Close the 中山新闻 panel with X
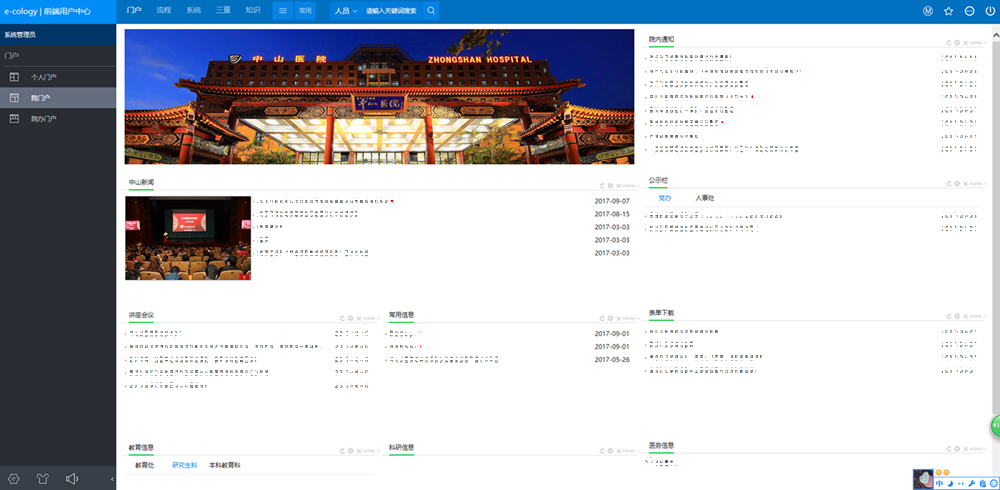The width and height of the screenshot is (1000, 490). tap(619, 185)
